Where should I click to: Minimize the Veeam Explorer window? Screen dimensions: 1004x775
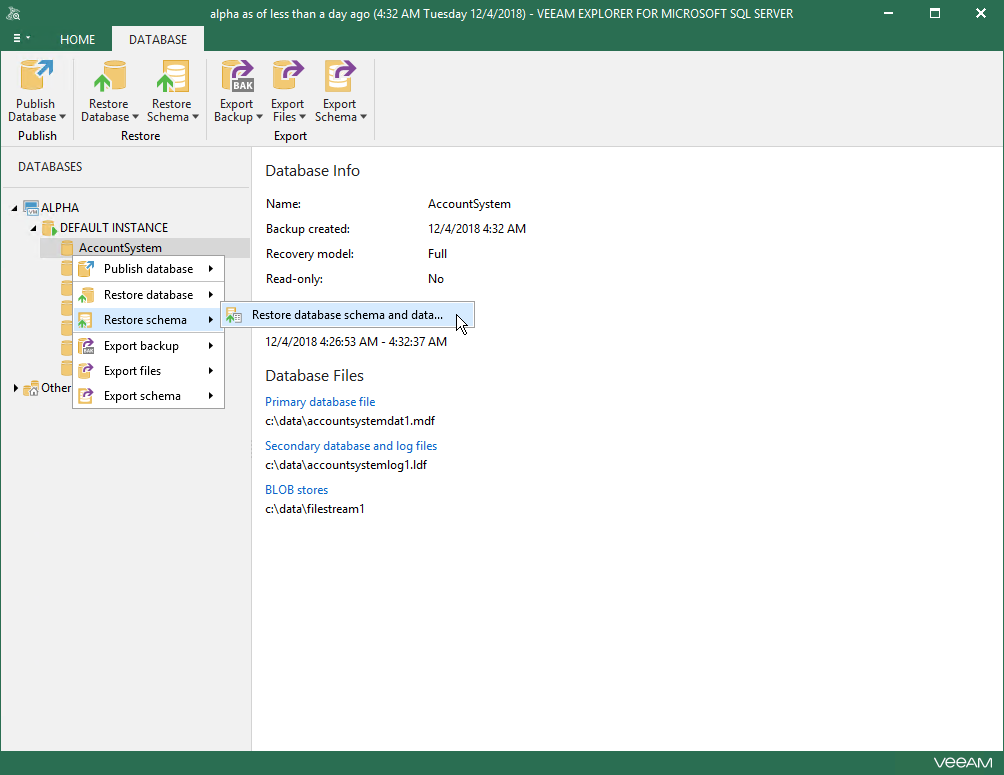(x=888, y=13)
